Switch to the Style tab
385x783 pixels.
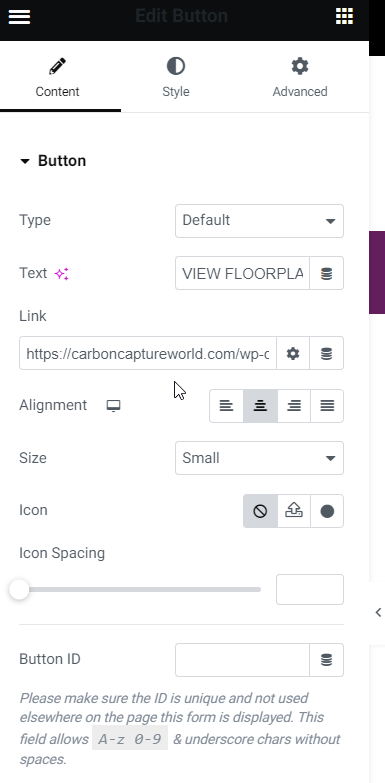click(176, 77)
